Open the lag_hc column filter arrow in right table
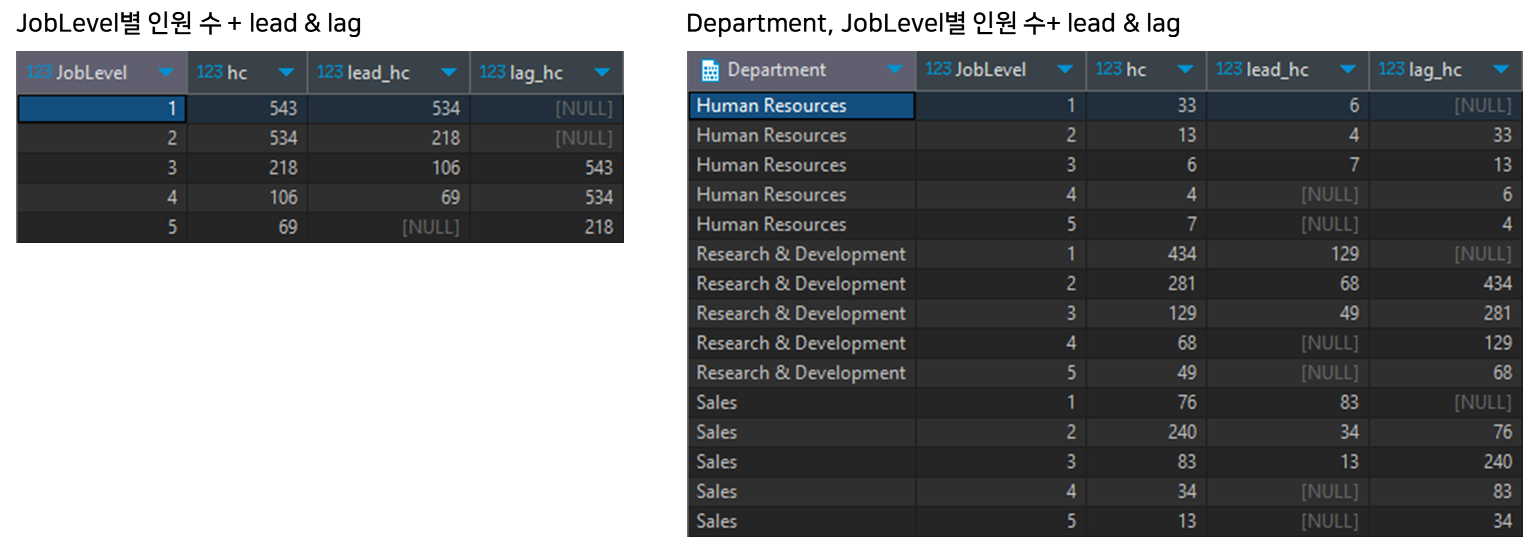The image size is (1523, 537). [1500, 69]
